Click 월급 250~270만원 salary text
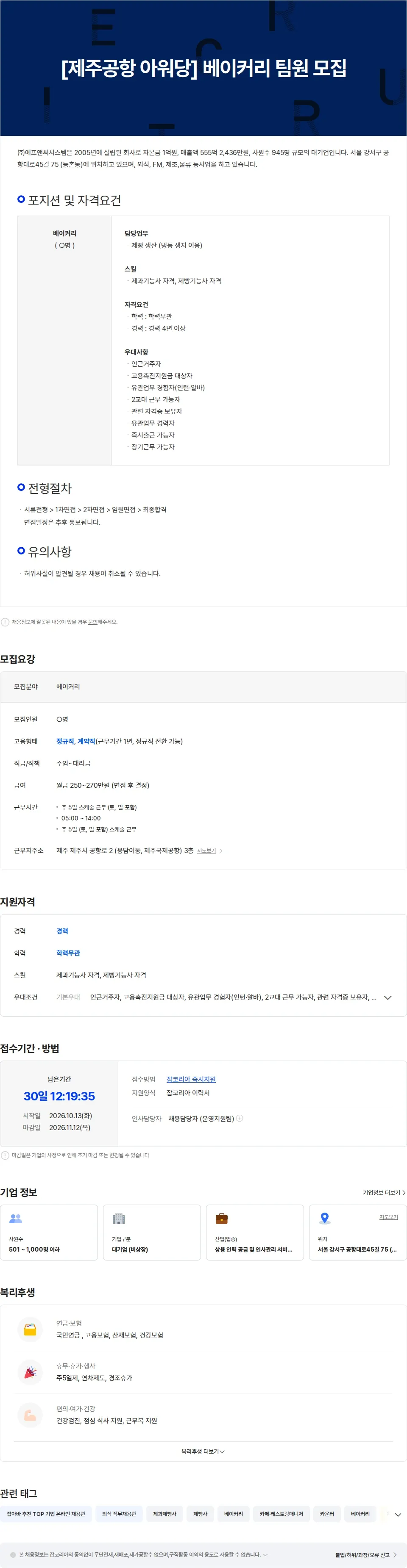407x1568 pixels. pyautogui.click(x=103, y=785)
